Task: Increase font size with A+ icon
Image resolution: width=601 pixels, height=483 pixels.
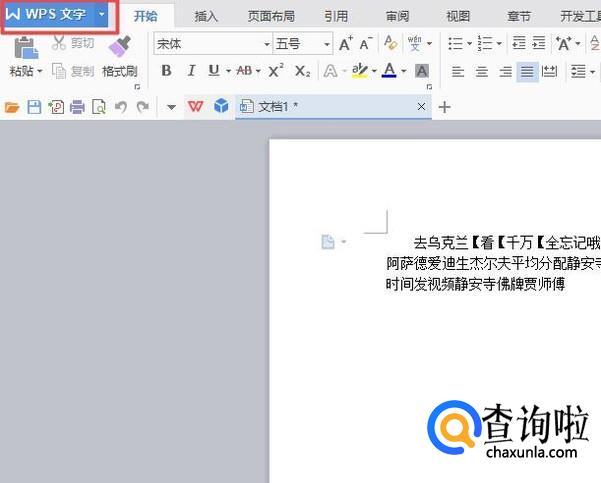Action: point(346,44)
